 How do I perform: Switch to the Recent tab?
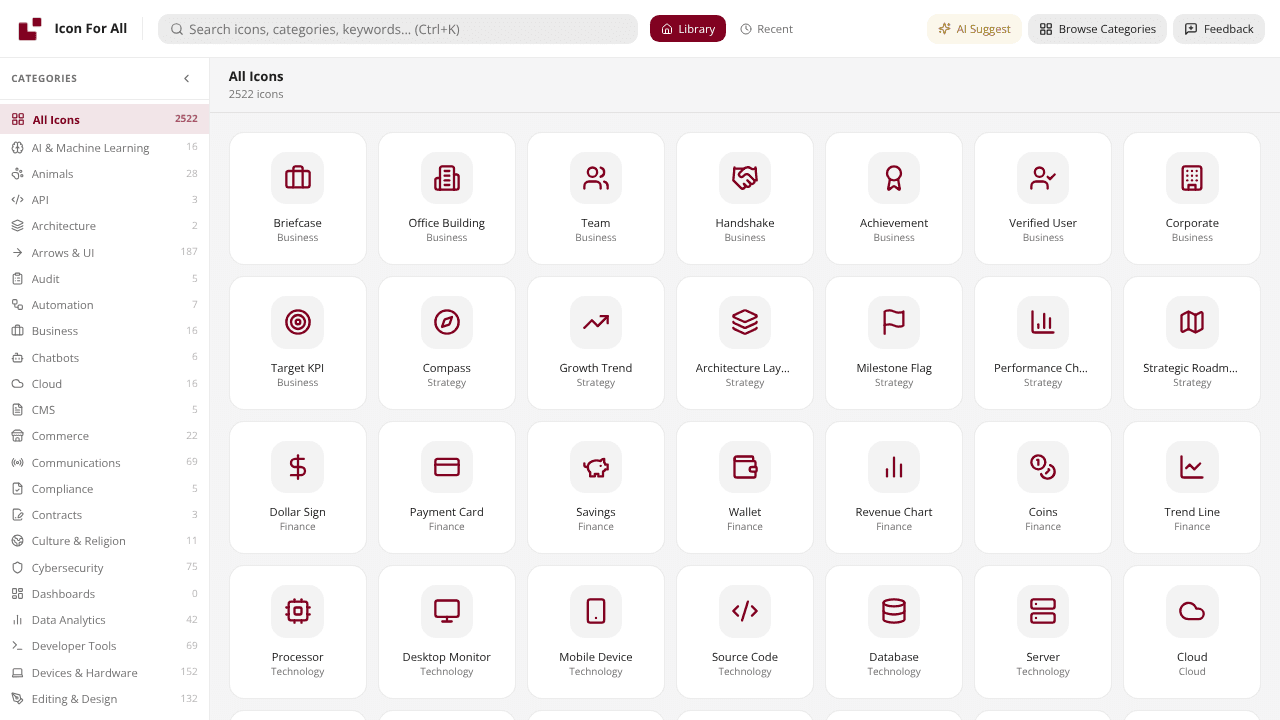766,29
